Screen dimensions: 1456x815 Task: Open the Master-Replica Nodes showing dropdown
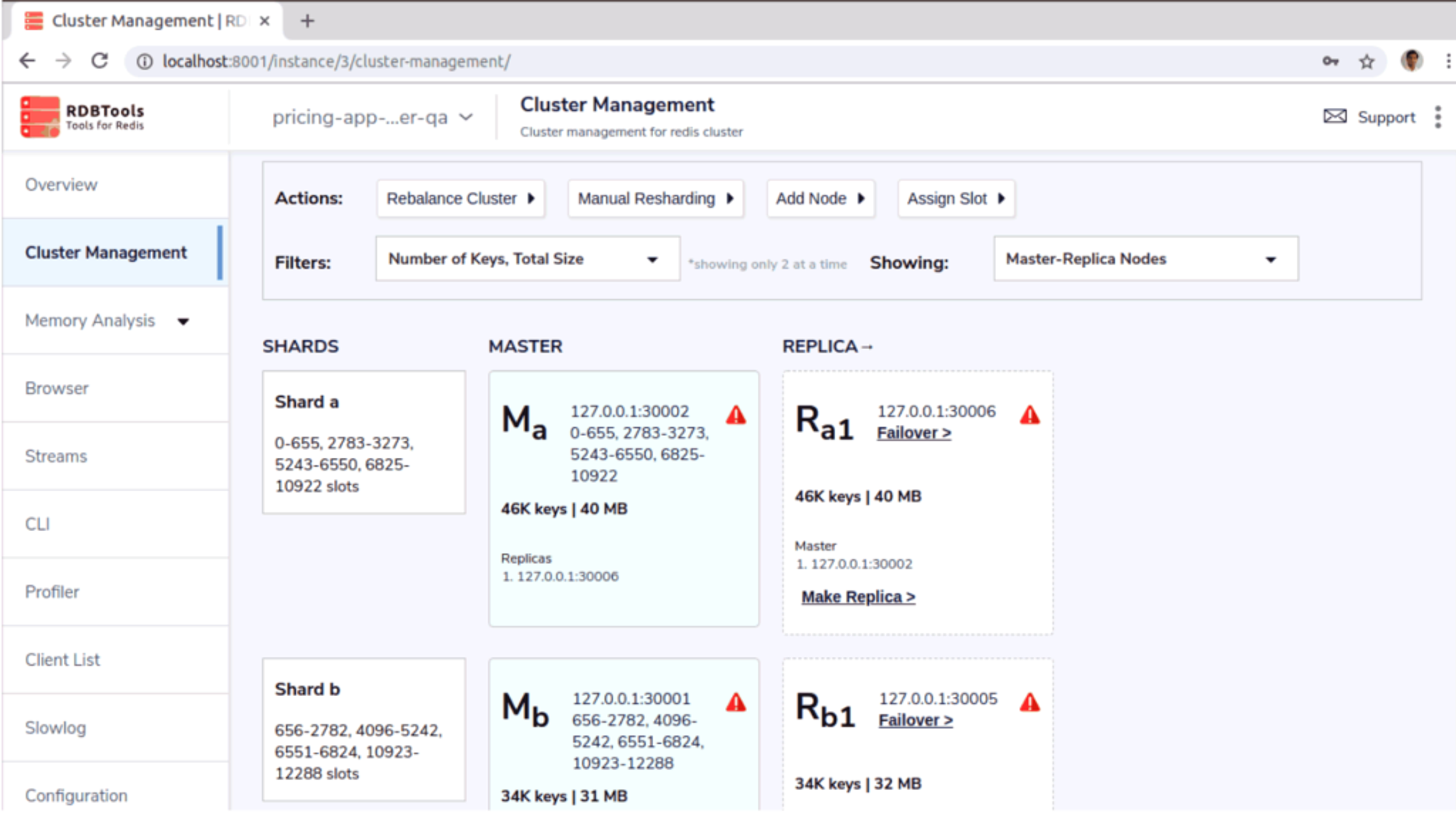coord(1145,259)
